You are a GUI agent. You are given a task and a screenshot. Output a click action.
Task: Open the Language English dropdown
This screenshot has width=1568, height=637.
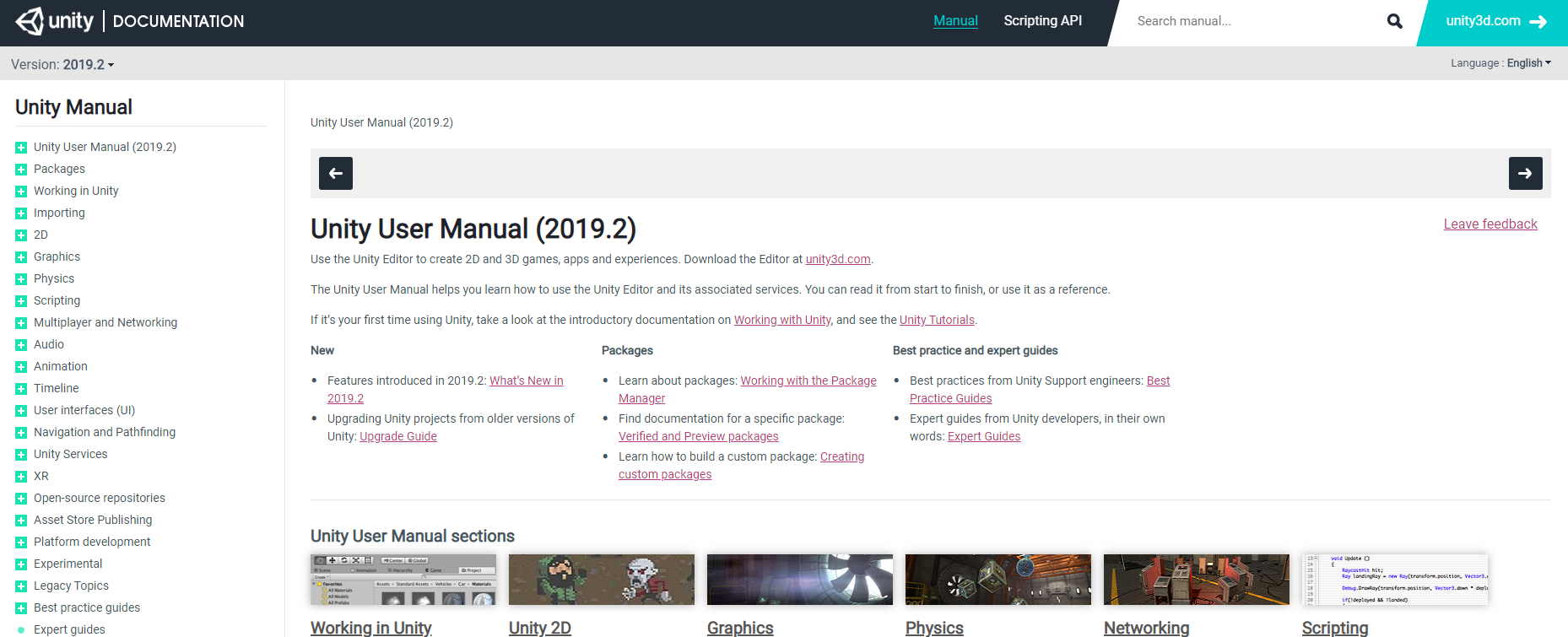tap(1500, 63)
